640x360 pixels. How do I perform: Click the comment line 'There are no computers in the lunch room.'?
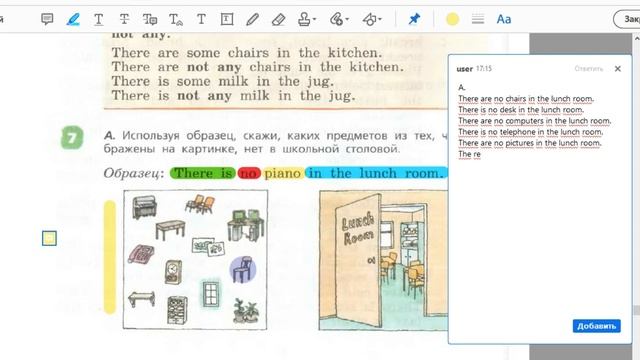pos(534,121)
